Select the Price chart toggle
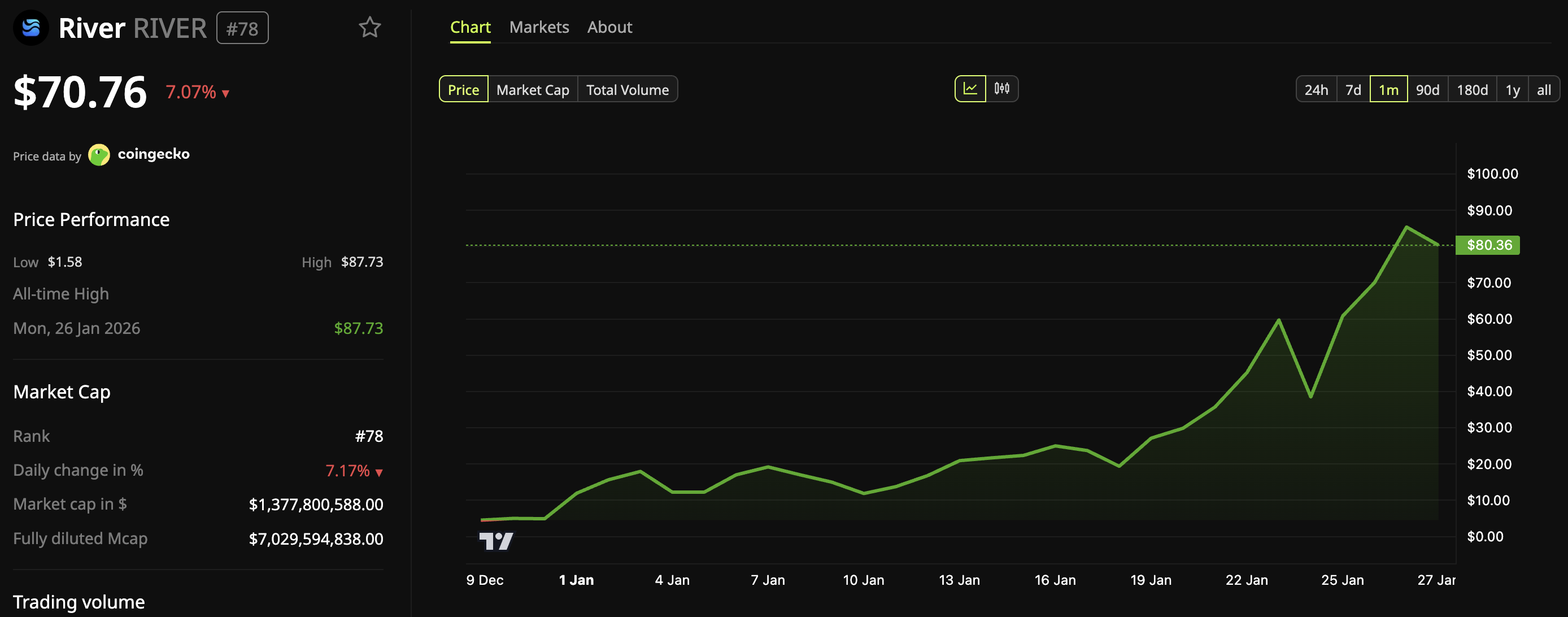Viewport: 1568px width, 617px height. tap(463, 89)
